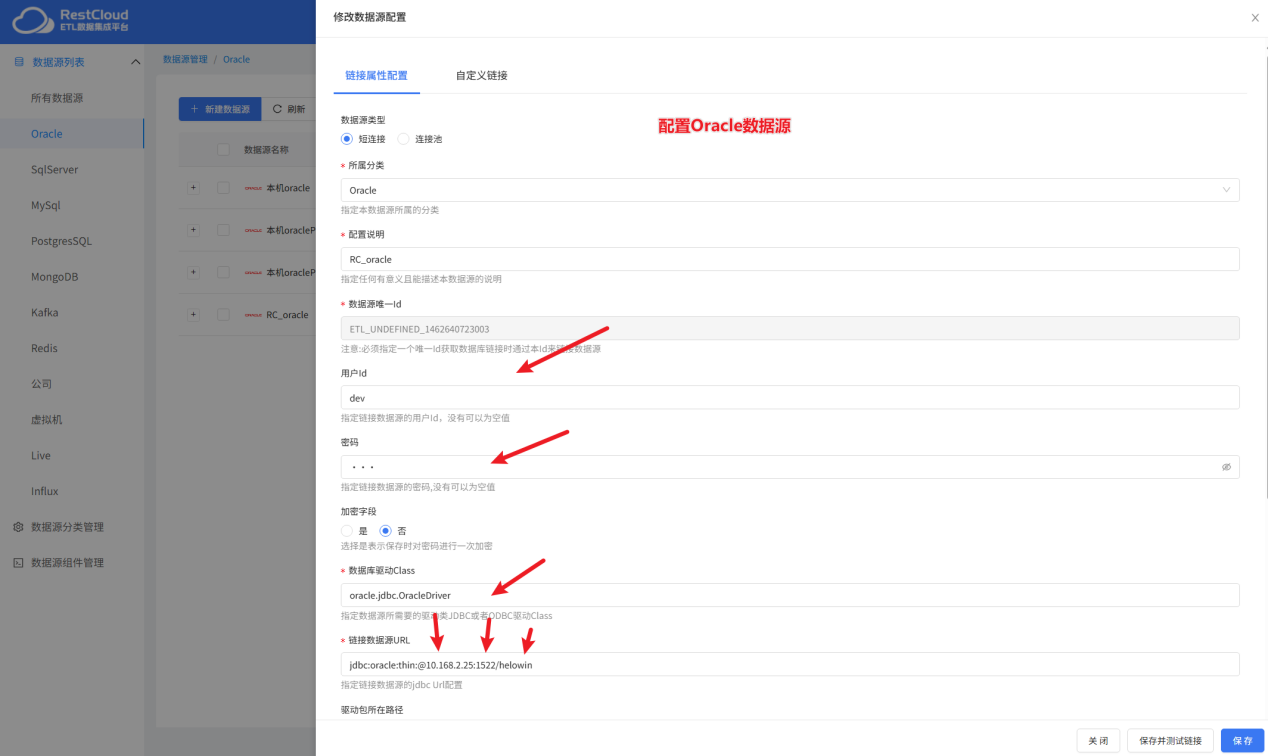The height and width of the screenshot is (756, 1268).
Task: Tick the checkbox for 本机oracle row
Action: (x=223, y=188)
